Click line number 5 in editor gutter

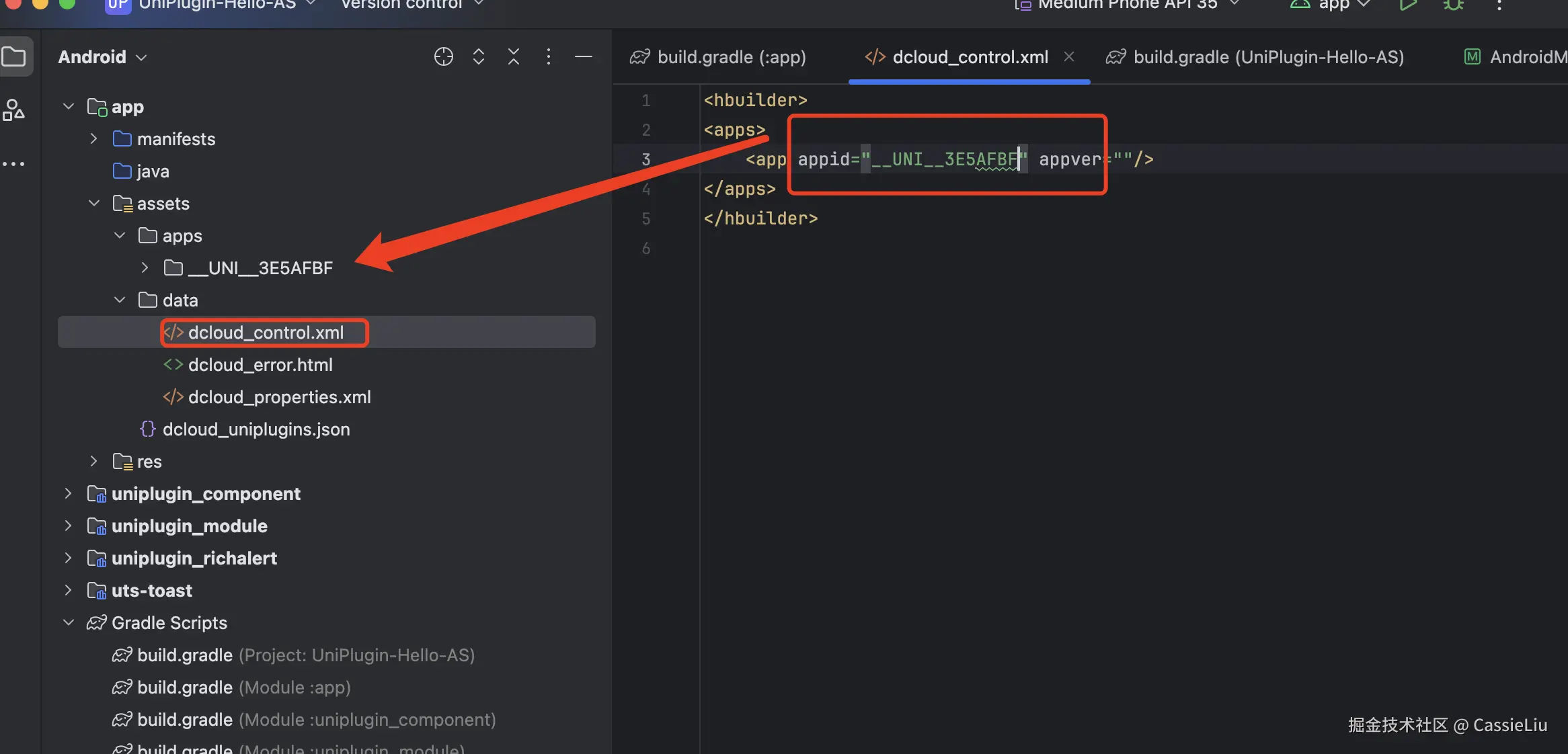pos(645,219)
